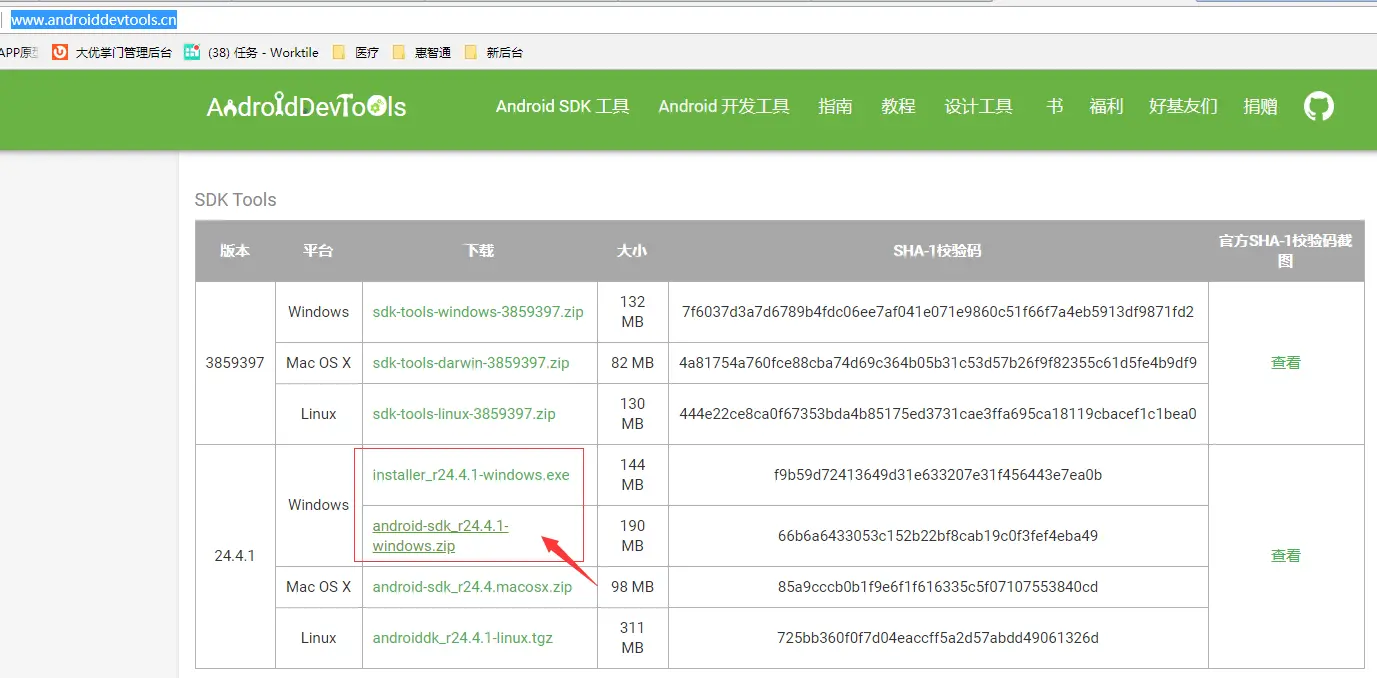
Task: Click Linux cell beside sdk-tools-linux zip
Action: pos(318,414)
